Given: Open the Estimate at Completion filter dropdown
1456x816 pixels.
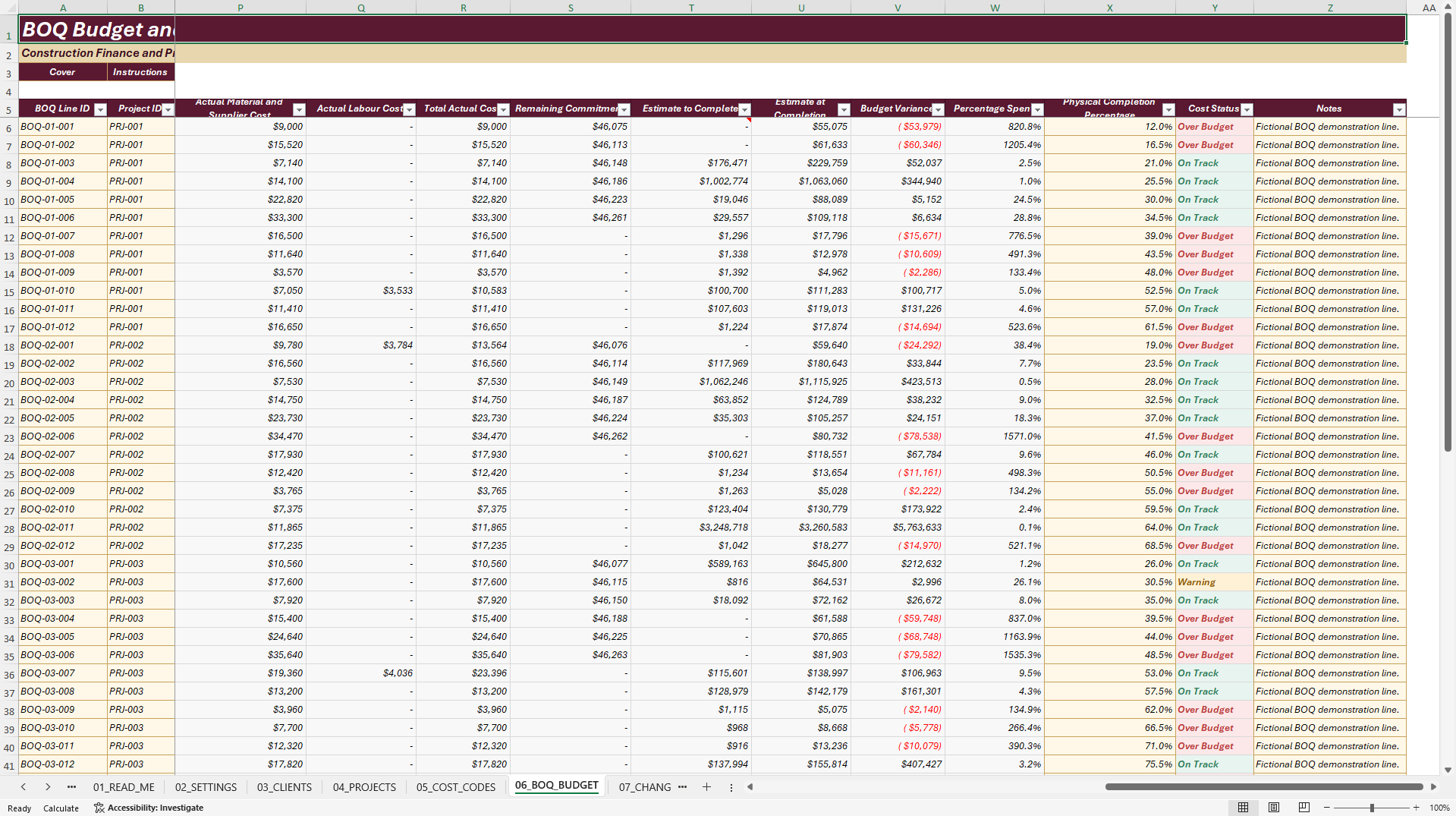Looking at the screenshot, I should pyautogui.click(x=844, y=109).
